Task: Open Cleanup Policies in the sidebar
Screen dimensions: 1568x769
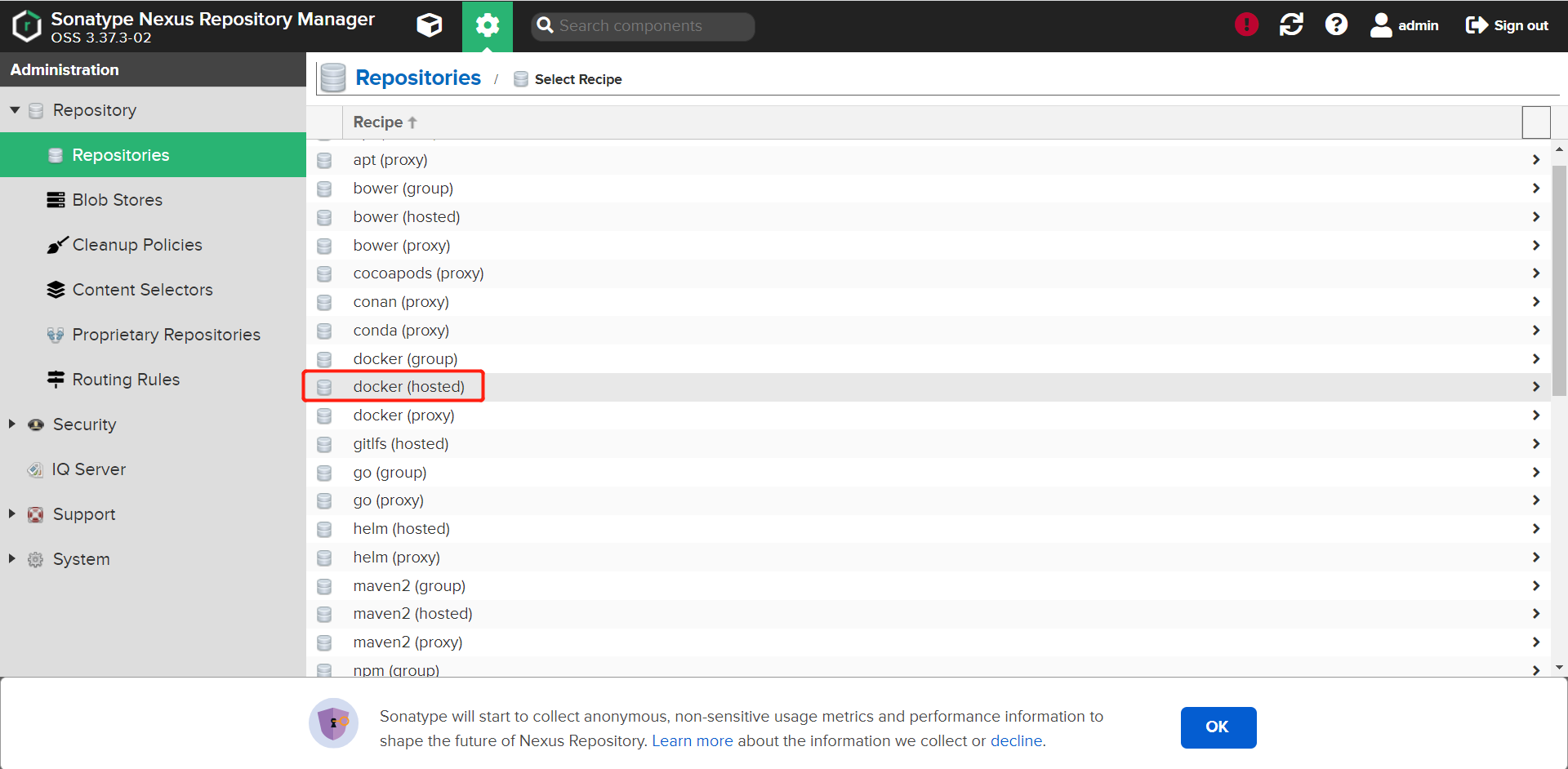Action: (153, 245)
